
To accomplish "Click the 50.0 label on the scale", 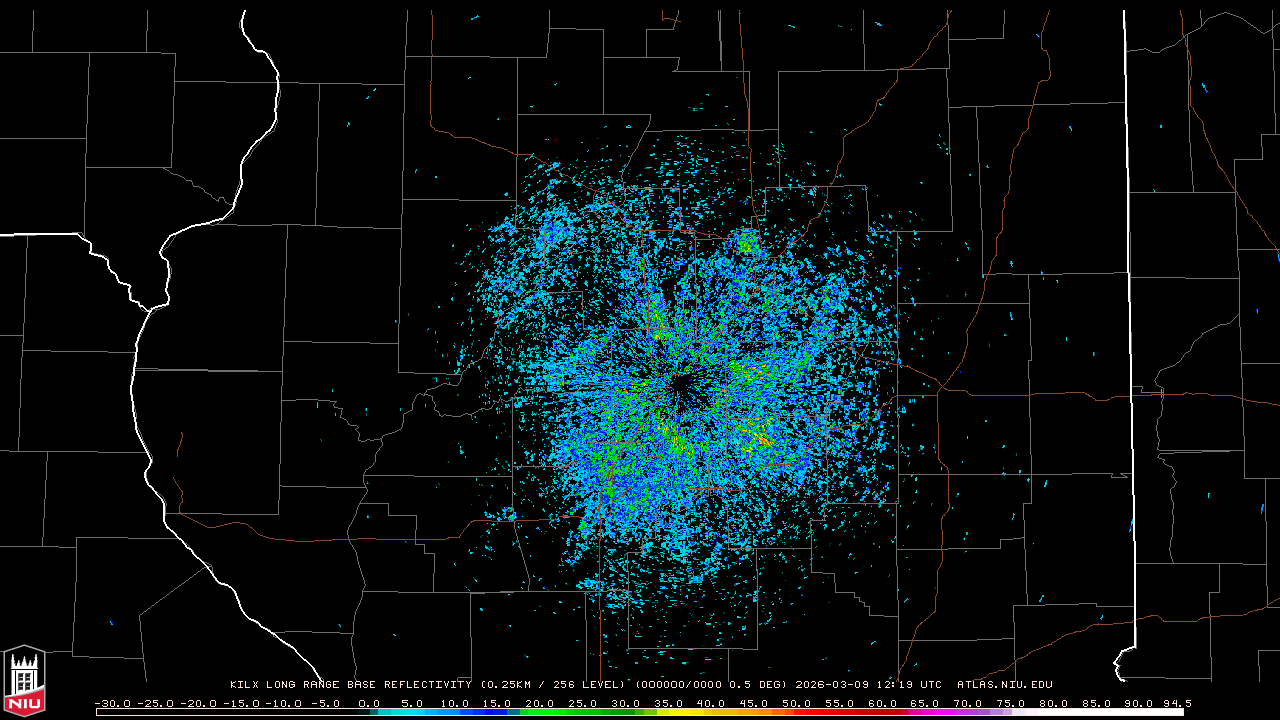I will [797, 703].
